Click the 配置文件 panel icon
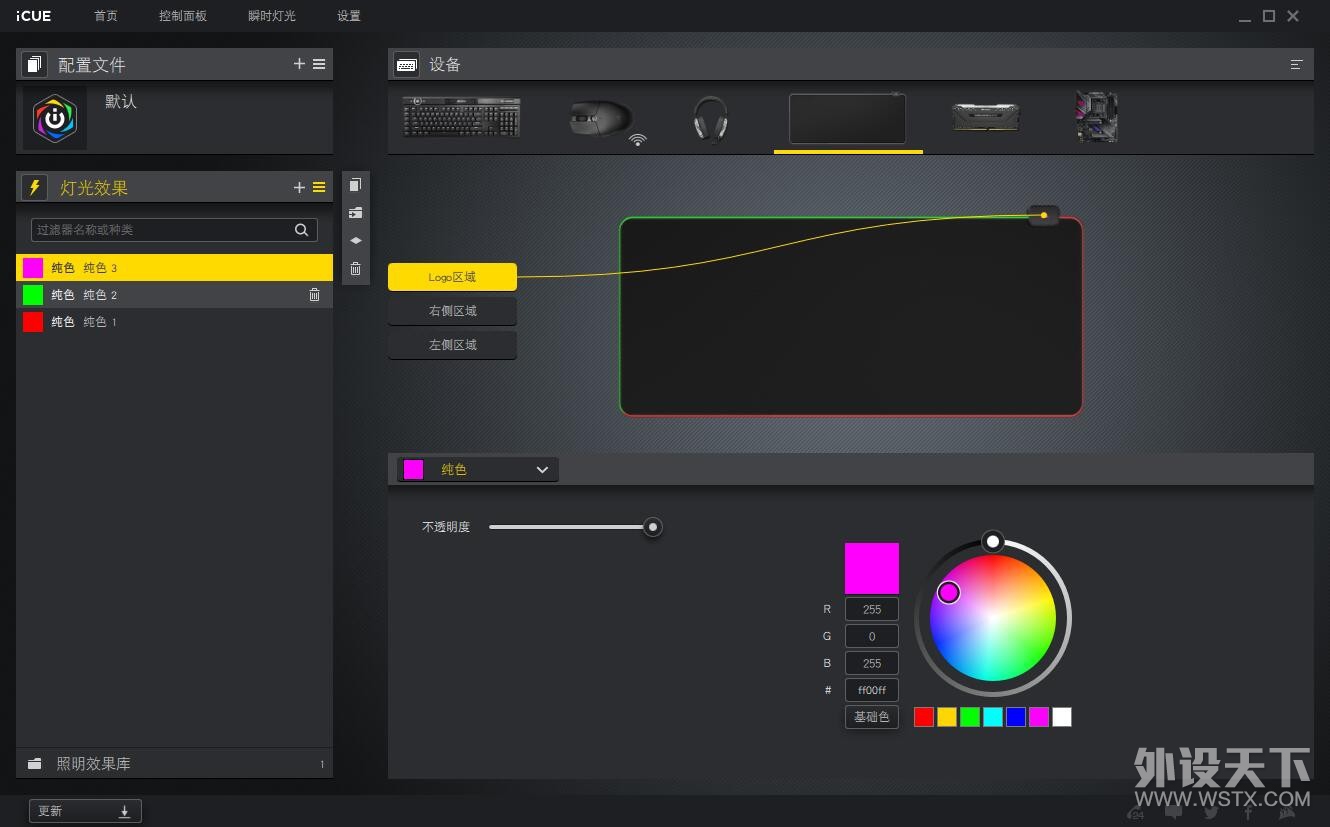The height and width of the screenshot is (827, 1330). (34, 64)
